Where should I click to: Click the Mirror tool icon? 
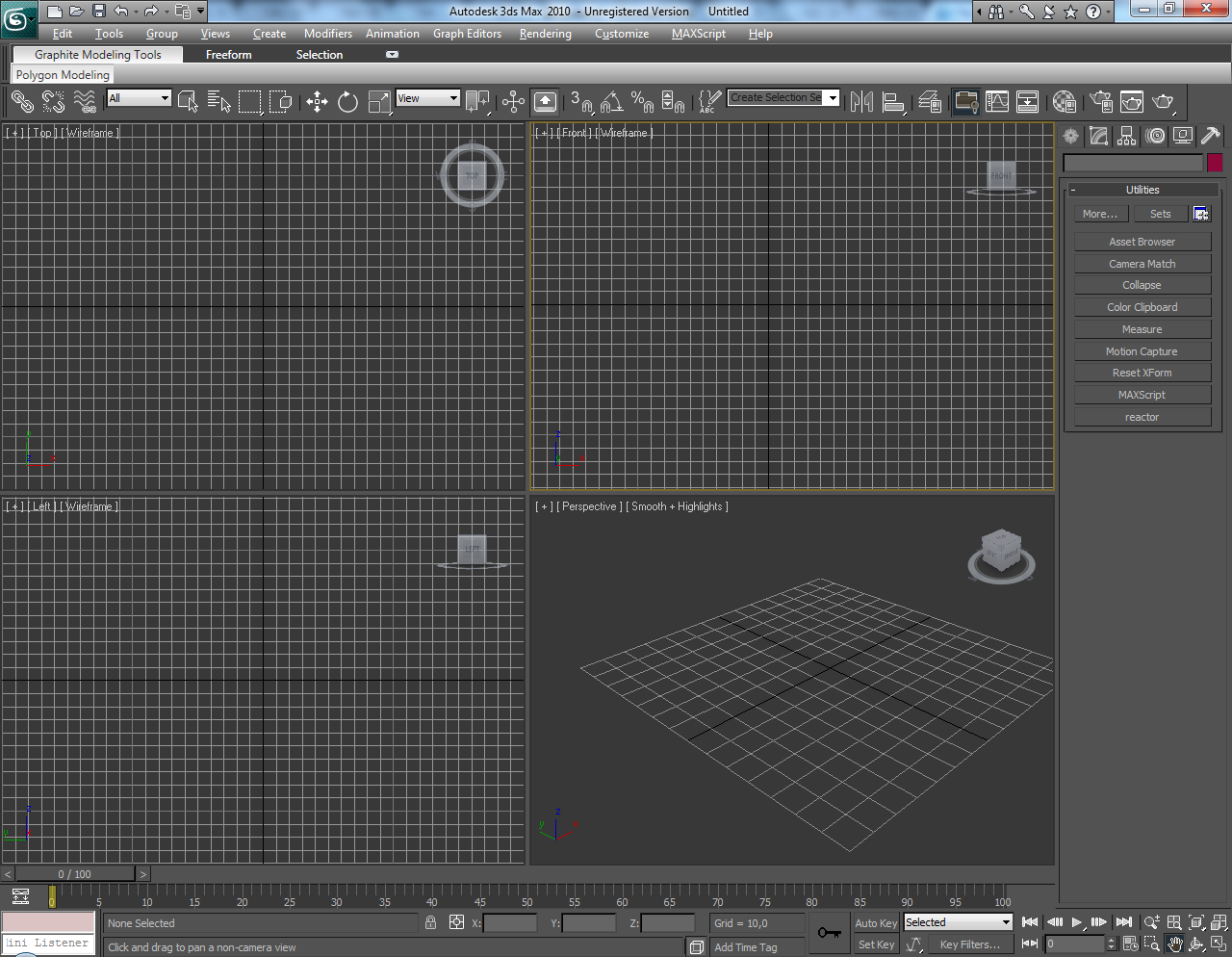click(x=862, y=101)
